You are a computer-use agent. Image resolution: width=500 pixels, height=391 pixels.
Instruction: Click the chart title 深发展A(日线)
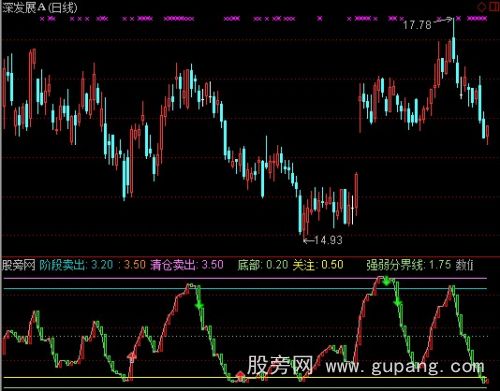pyautogui.click(x=39, y=7)
